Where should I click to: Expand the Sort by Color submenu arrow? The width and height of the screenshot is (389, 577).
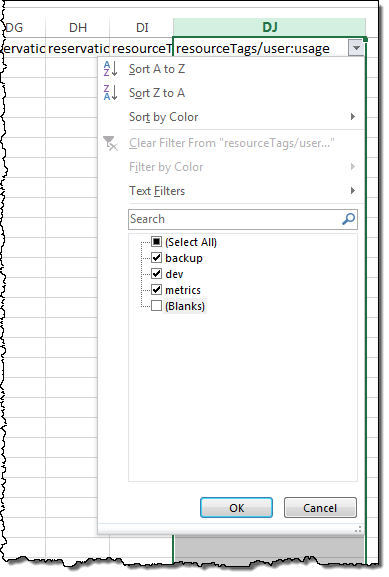click(x=353, y=117)
